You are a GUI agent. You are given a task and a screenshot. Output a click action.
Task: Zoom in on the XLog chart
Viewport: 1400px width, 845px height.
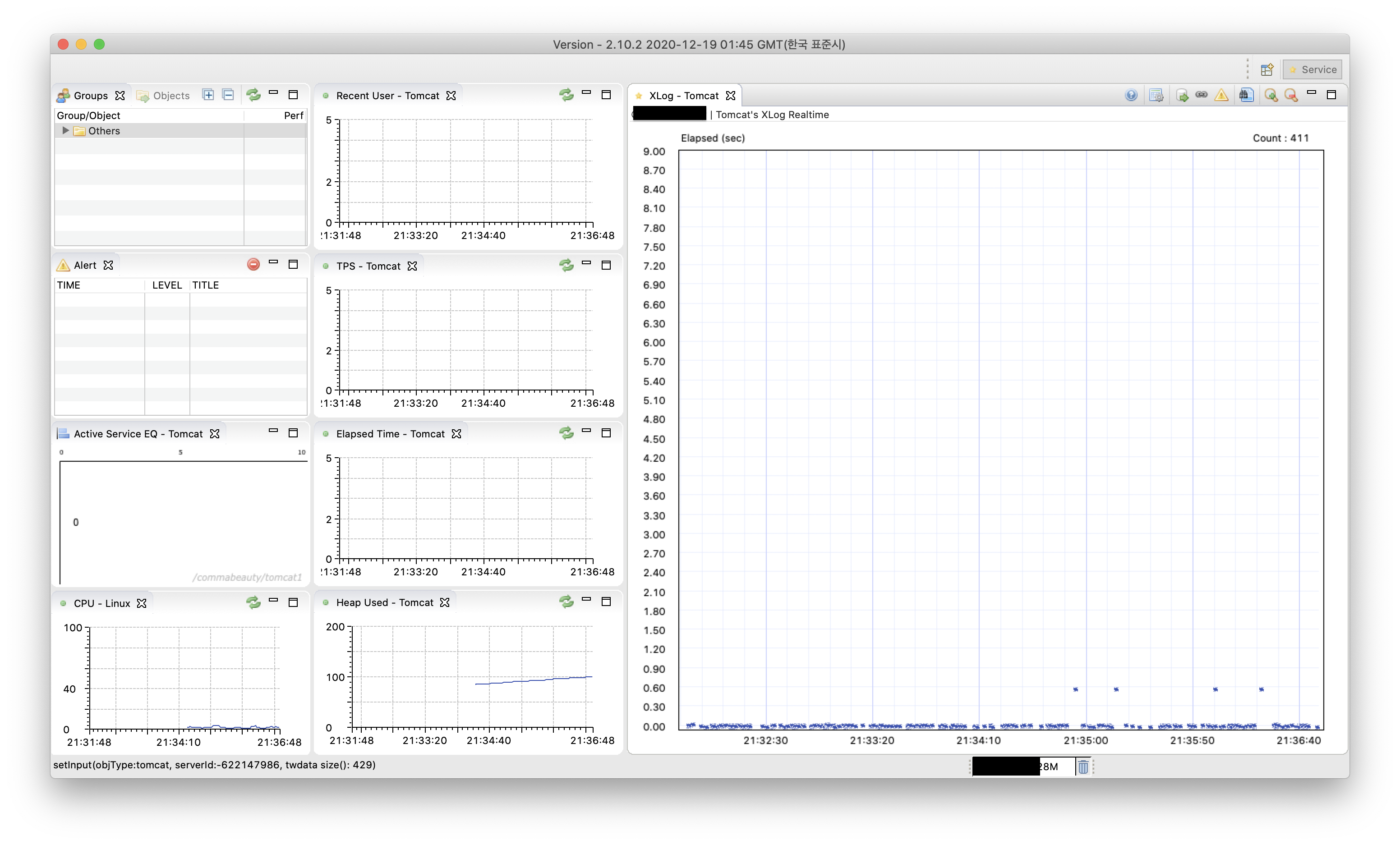tap(1271, 96)
